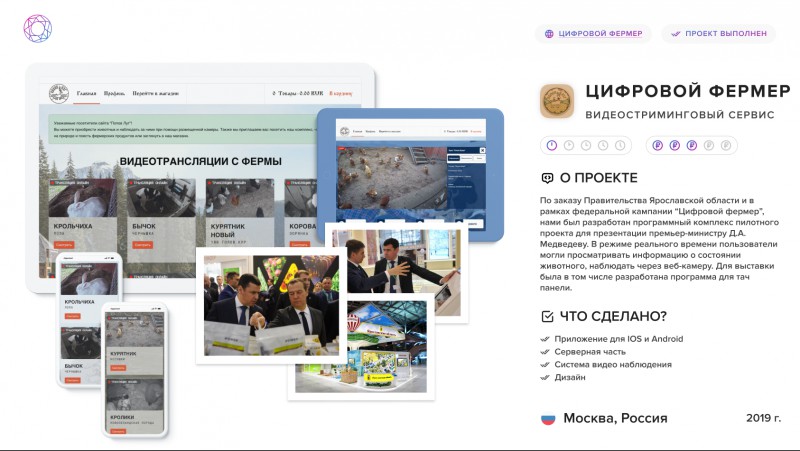Screen dimensions: 800x451
Task: Click the checkmark beside Система видео наблюдения
Action: pos(544,365)
